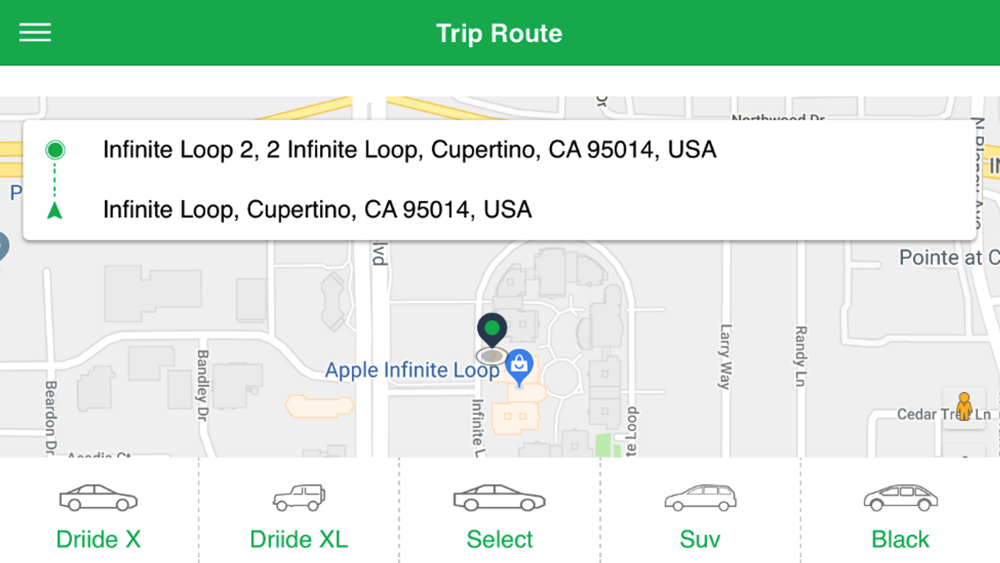The height and width of the screenshot is (563, 1000).
Task: Select the Black car icon
Action: (901, 498)
